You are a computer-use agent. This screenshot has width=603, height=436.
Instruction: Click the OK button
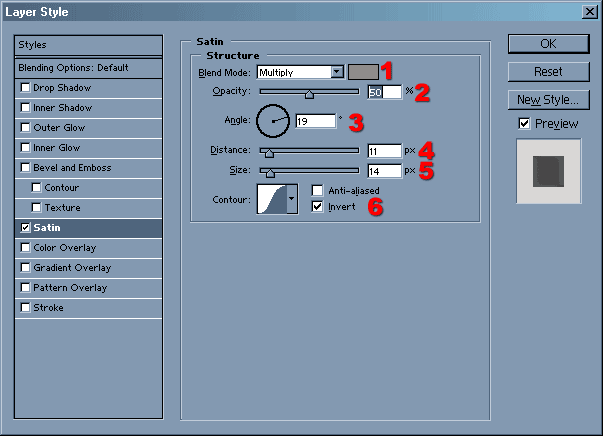pos(548,44)
